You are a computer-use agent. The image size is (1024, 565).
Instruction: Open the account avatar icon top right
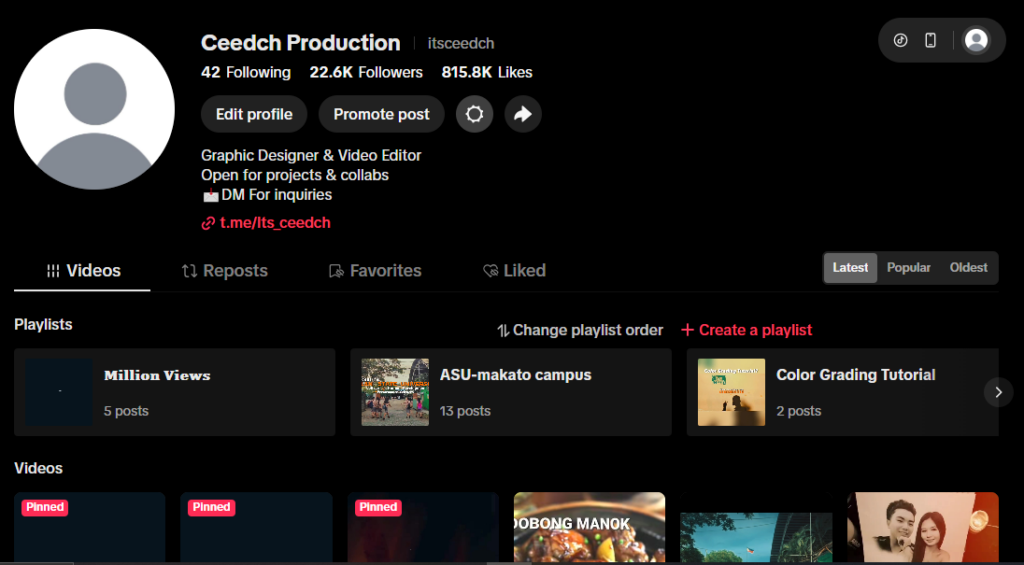click(x=976, y=40)
